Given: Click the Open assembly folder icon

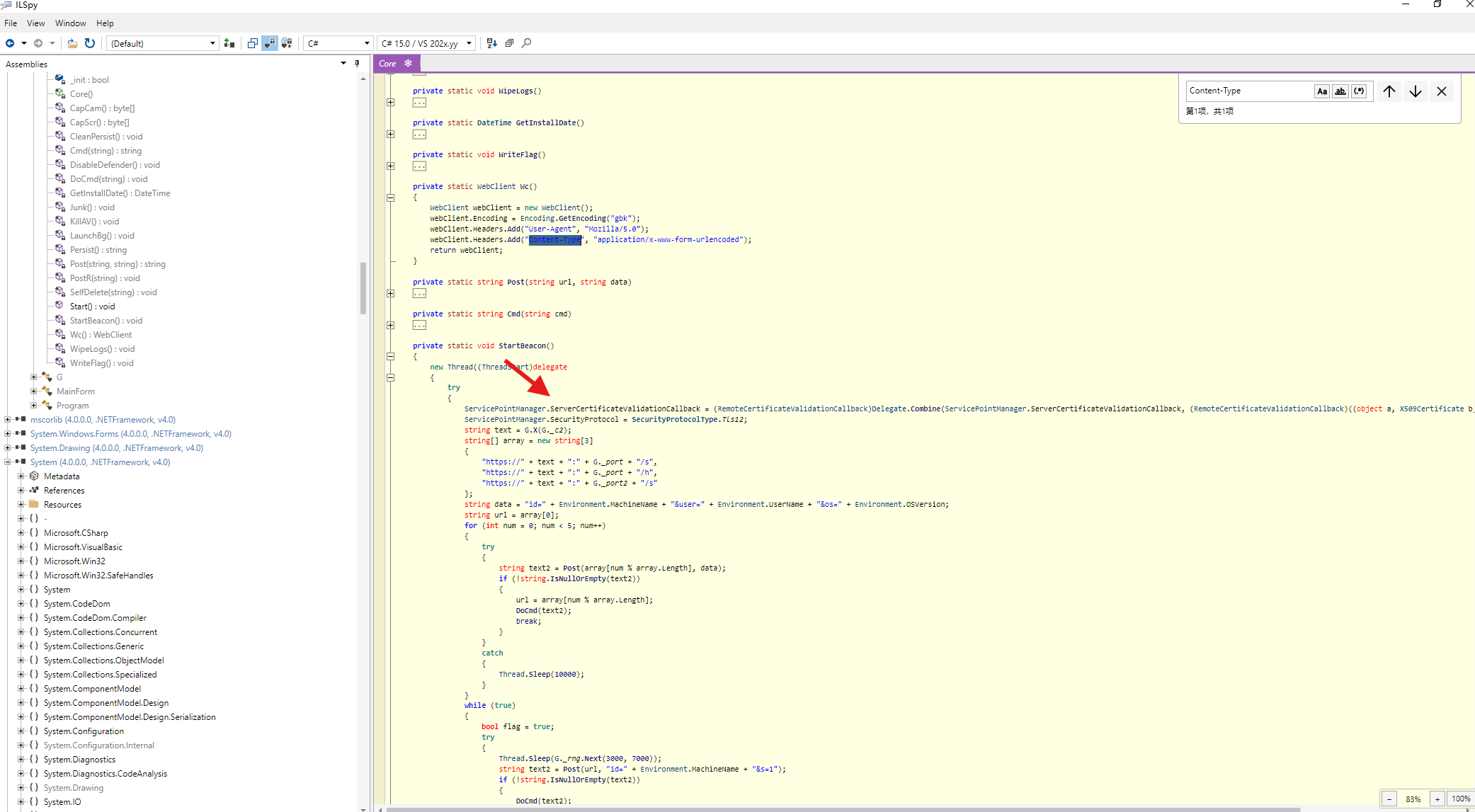Looking at the screenshot, I should (x=72, y=43).
